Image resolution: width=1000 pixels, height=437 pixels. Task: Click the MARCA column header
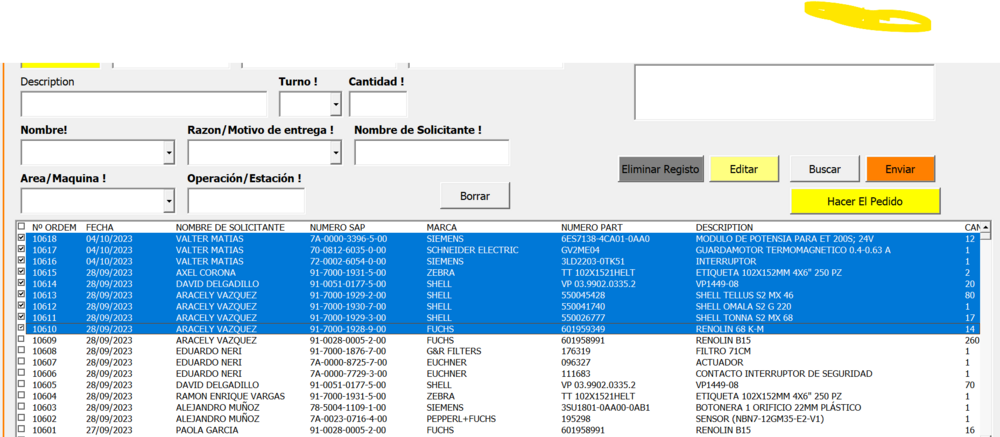click(442, 227)
